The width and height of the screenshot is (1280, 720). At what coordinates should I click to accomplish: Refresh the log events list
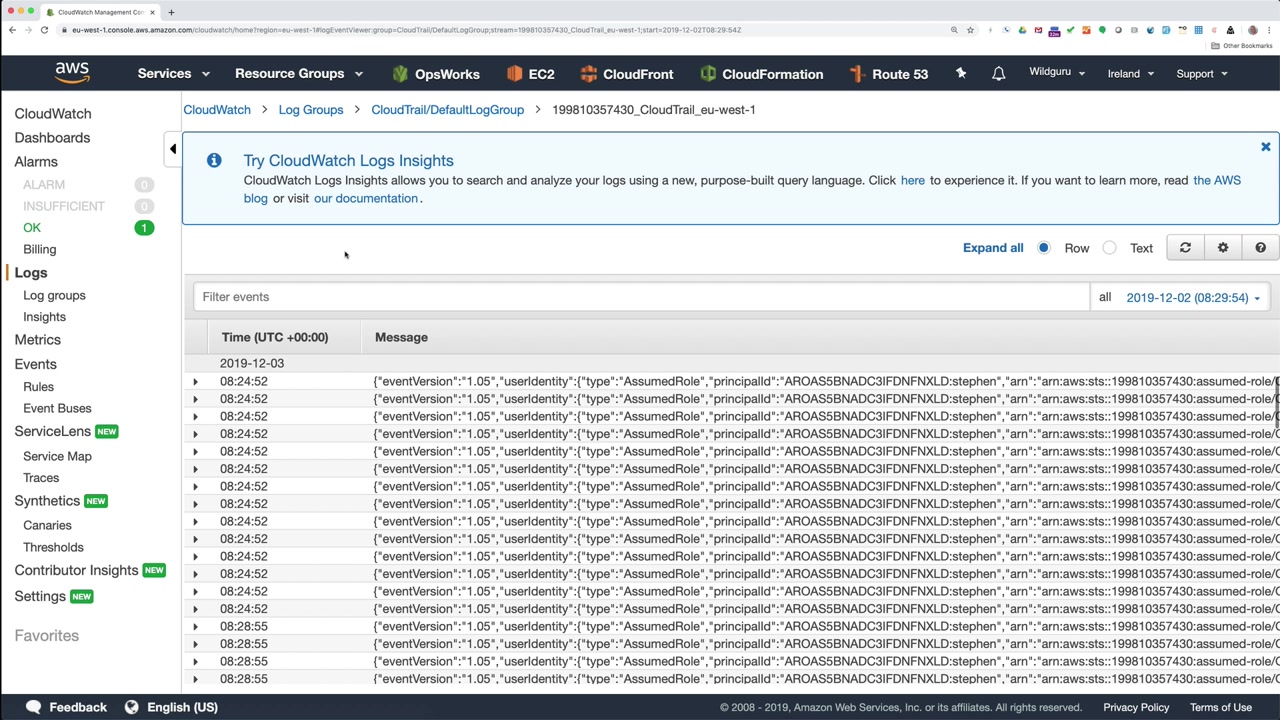click(x=1185, y=248)
